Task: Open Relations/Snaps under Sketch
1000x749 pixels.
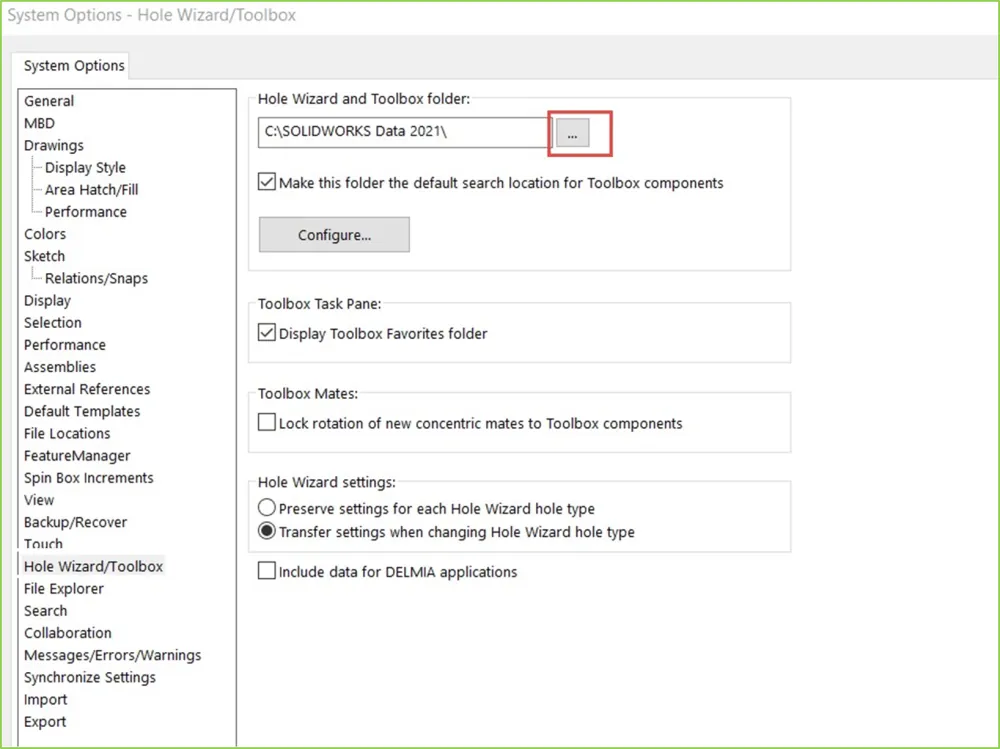Action: tap(96, 278)
